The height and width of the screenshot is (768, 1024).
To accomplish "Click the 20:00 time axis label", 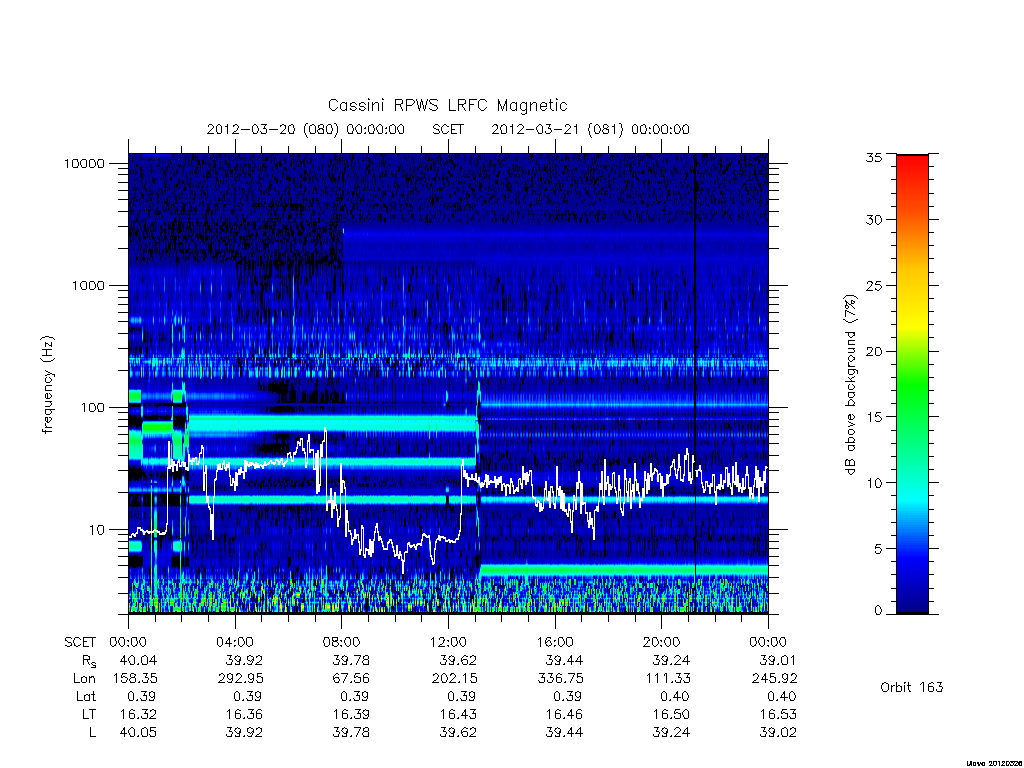I will click(x=662, y=642).
